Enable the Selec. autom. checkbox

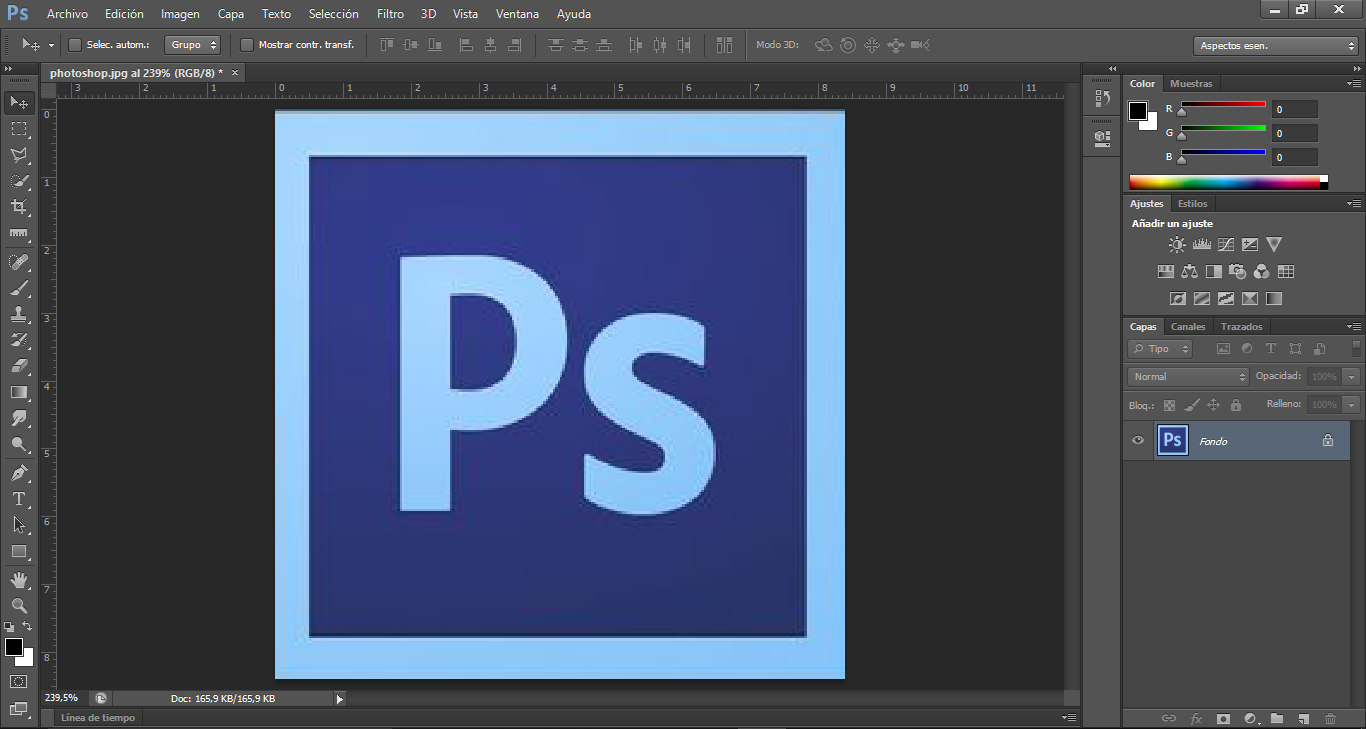[x=75, y=45]
